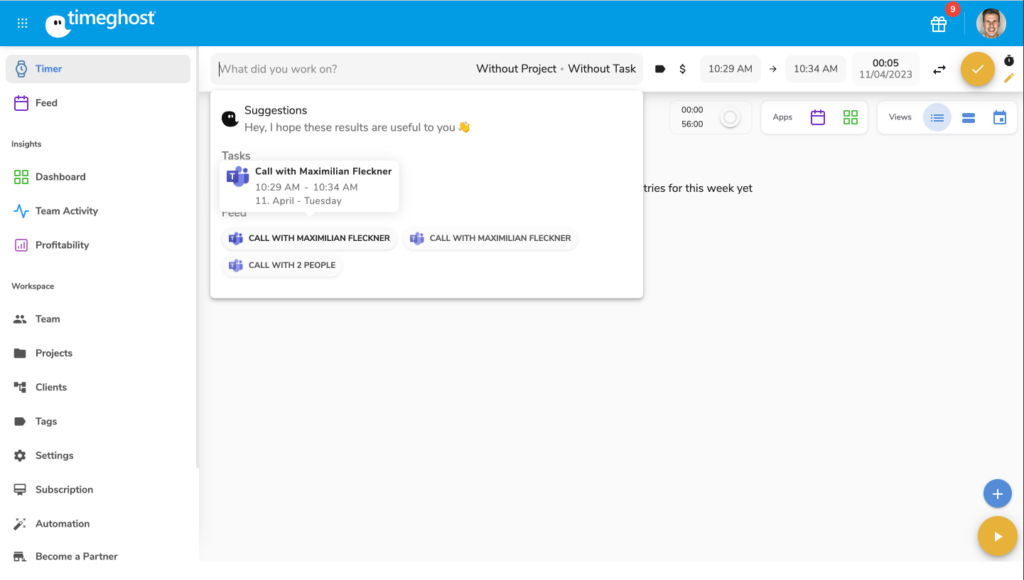Switch to list view in Views
The height and width of the screenshot is (580, 1024).
937,117
